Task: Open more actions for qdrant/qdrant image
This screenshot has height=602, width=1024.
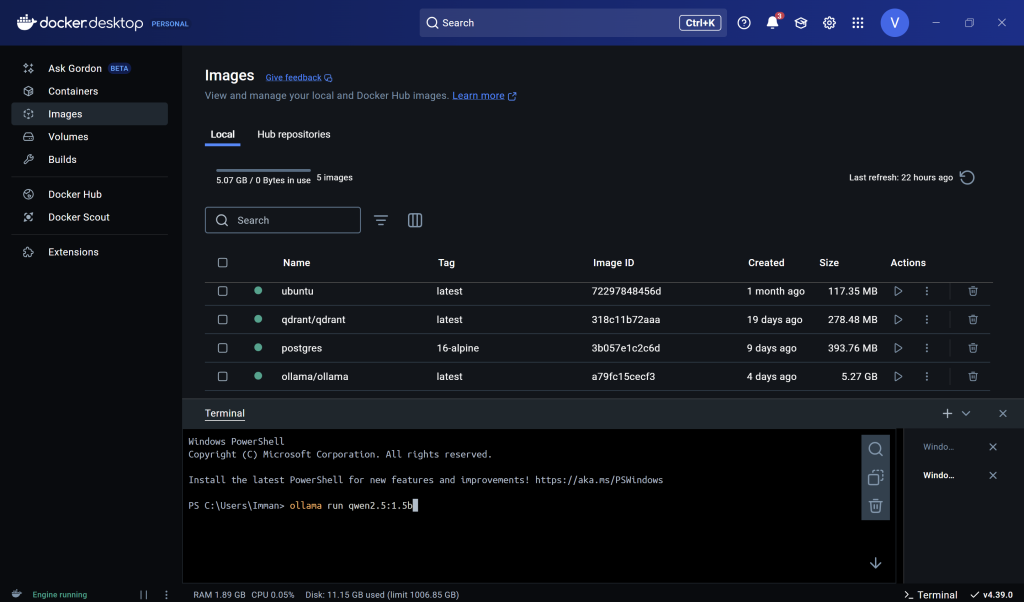Action: pyautogui.click(x=927, y=320)
